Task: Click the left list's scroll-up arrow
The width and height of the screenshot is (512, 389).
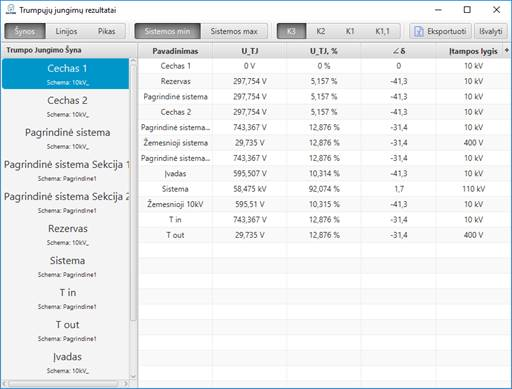Action: [x=133, y=61]
